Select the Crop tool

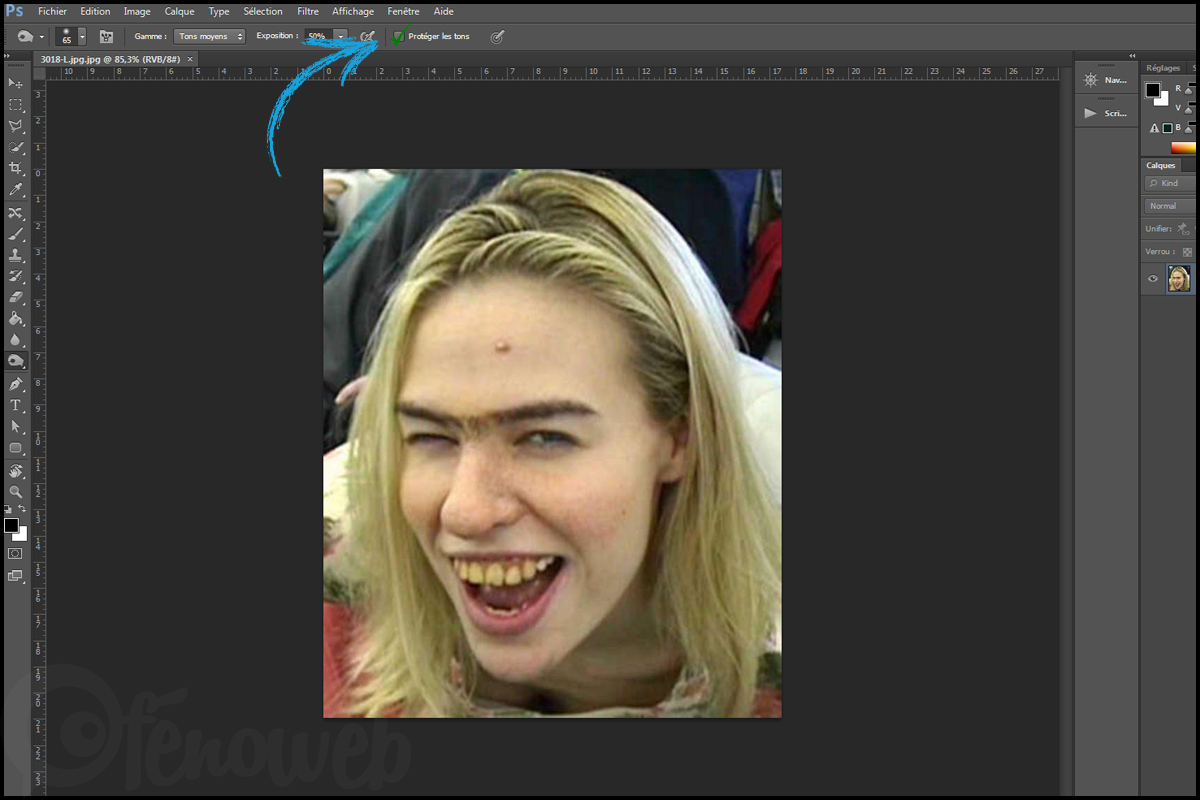point(15,168)
